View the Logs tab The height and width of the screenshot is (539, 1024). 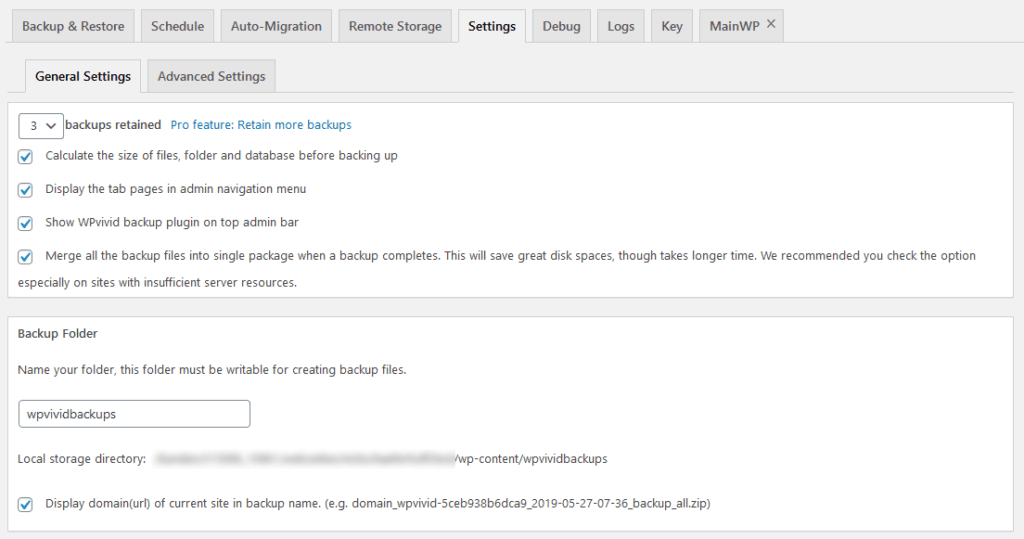point(620,26)
